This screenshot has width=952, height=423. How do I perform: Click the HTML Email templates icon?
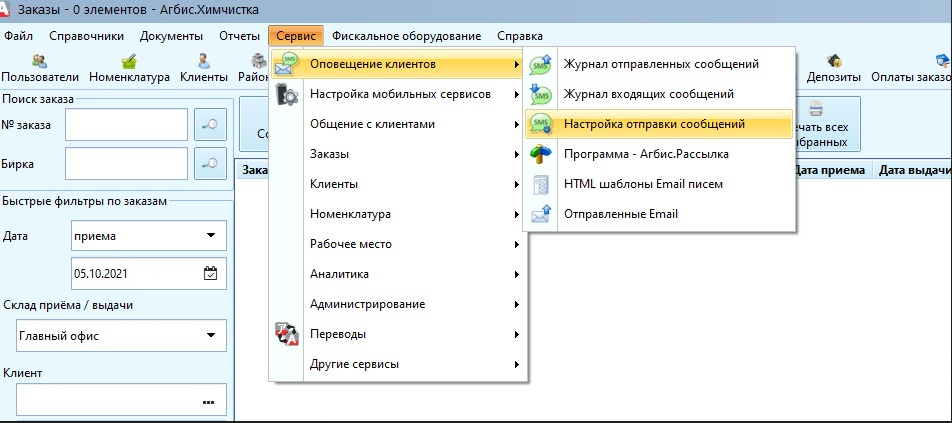click(540, 184)
